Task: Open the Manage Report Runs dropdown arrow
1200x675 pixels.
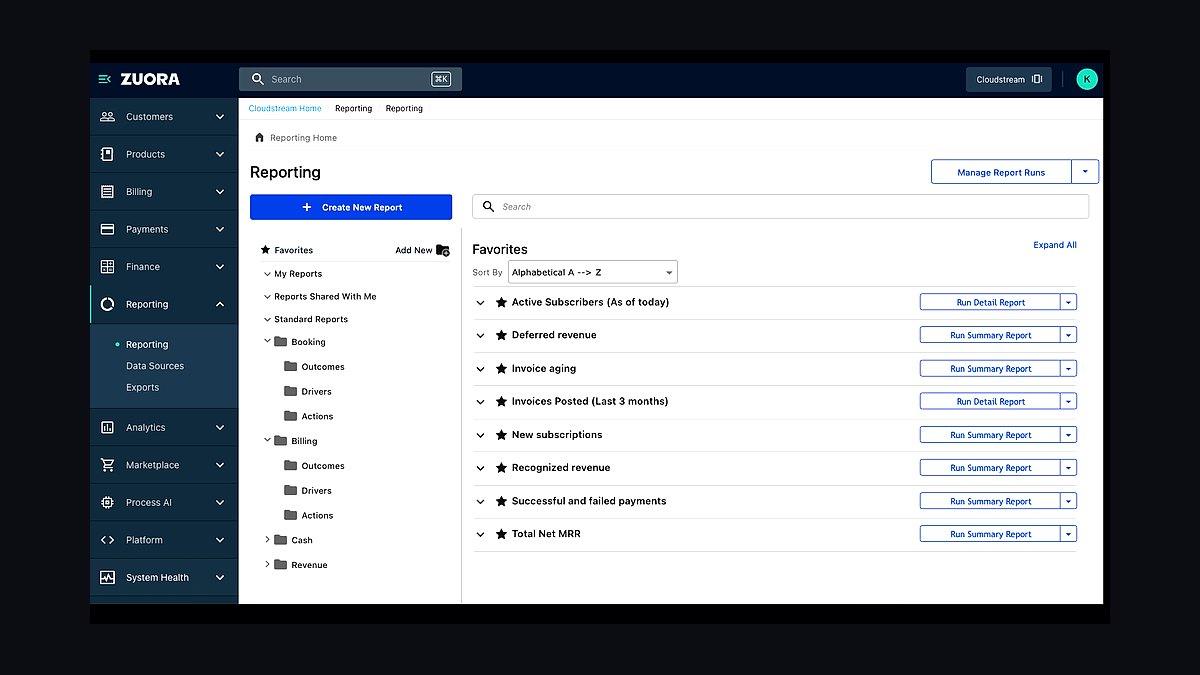Action: point(1085,172)
